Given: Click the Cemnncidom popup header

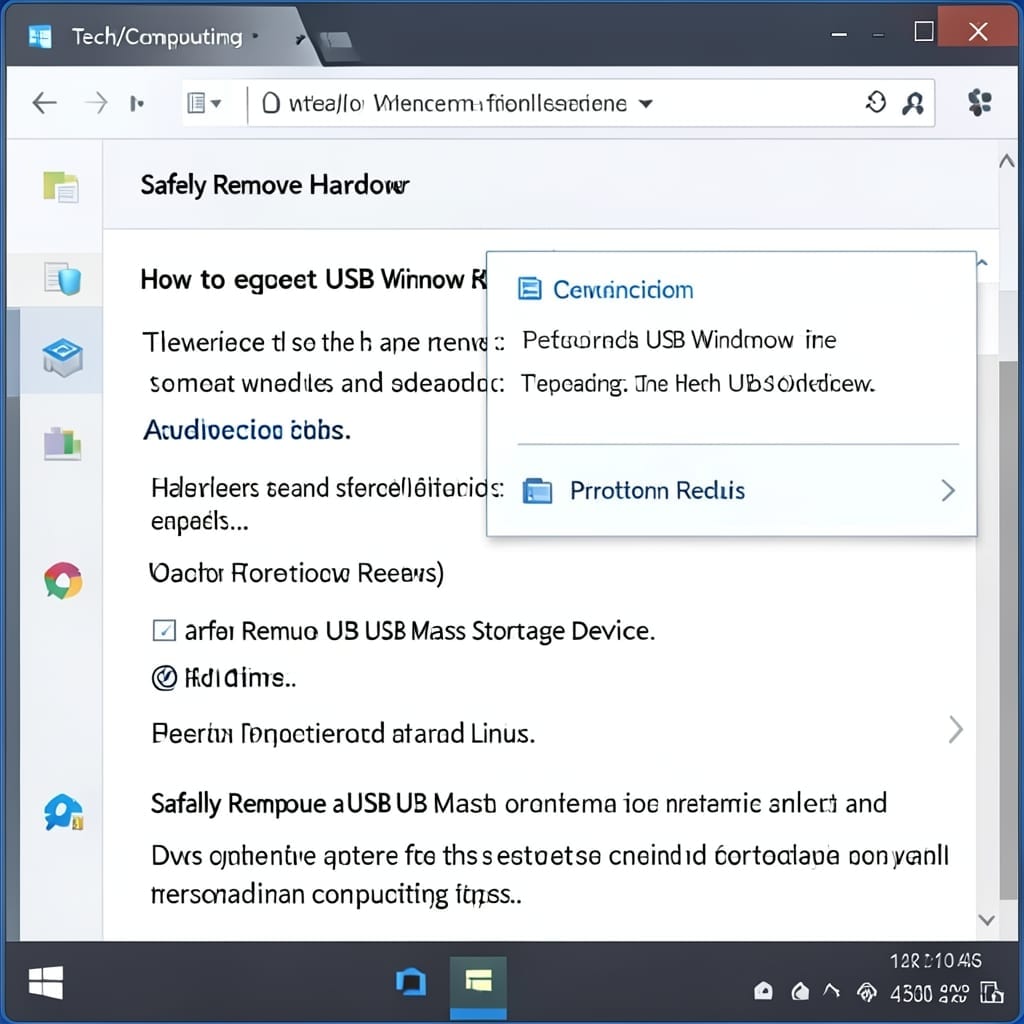Looking at the screenshot, I should (x=622, y=289).
